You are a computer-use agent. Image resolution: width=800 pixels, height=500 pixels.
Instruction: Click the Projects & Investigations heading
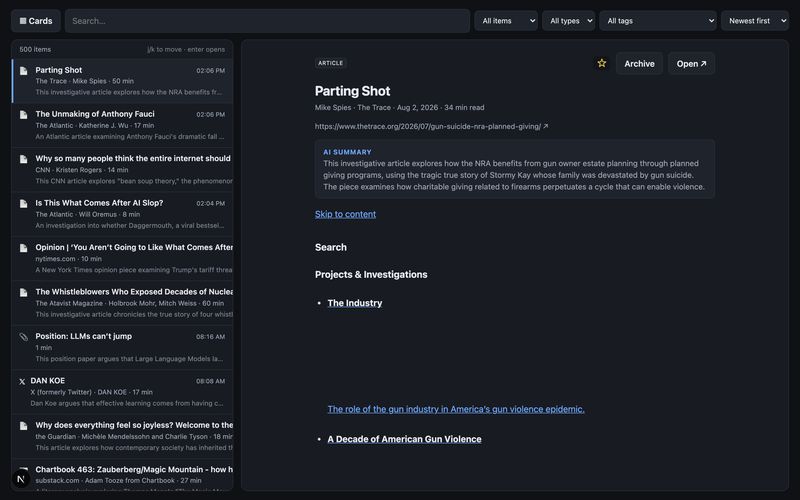tap(371, 274)
